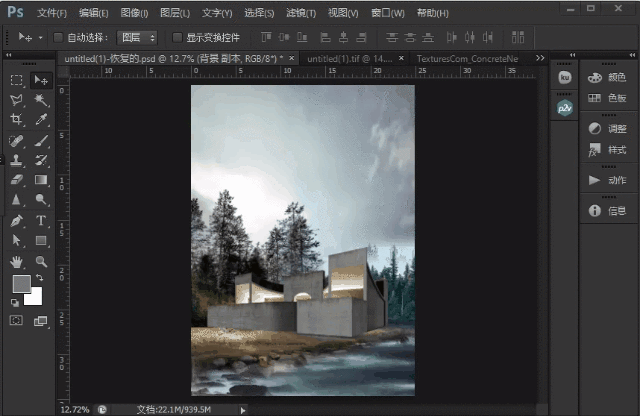Reset default foreground and background colors
This screenshot has width=640, height=416.
click(x=15, y=303)
